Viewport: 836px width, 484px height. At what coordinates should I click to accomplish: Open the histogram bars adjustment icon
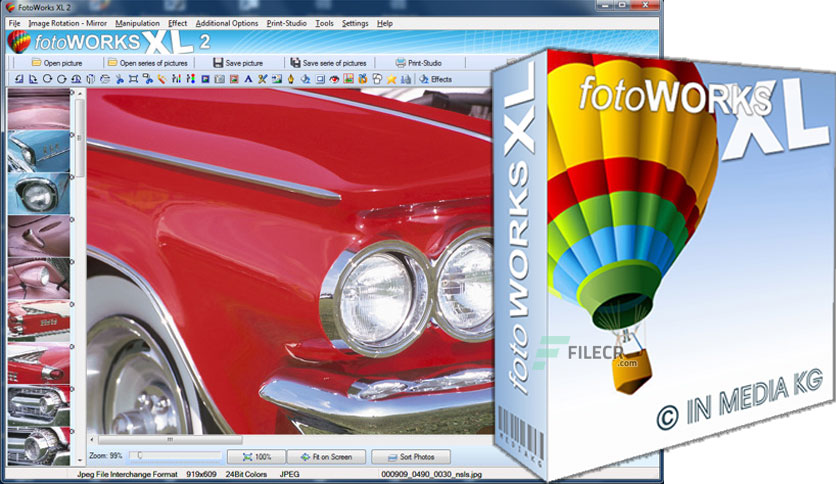pos(176,79)
